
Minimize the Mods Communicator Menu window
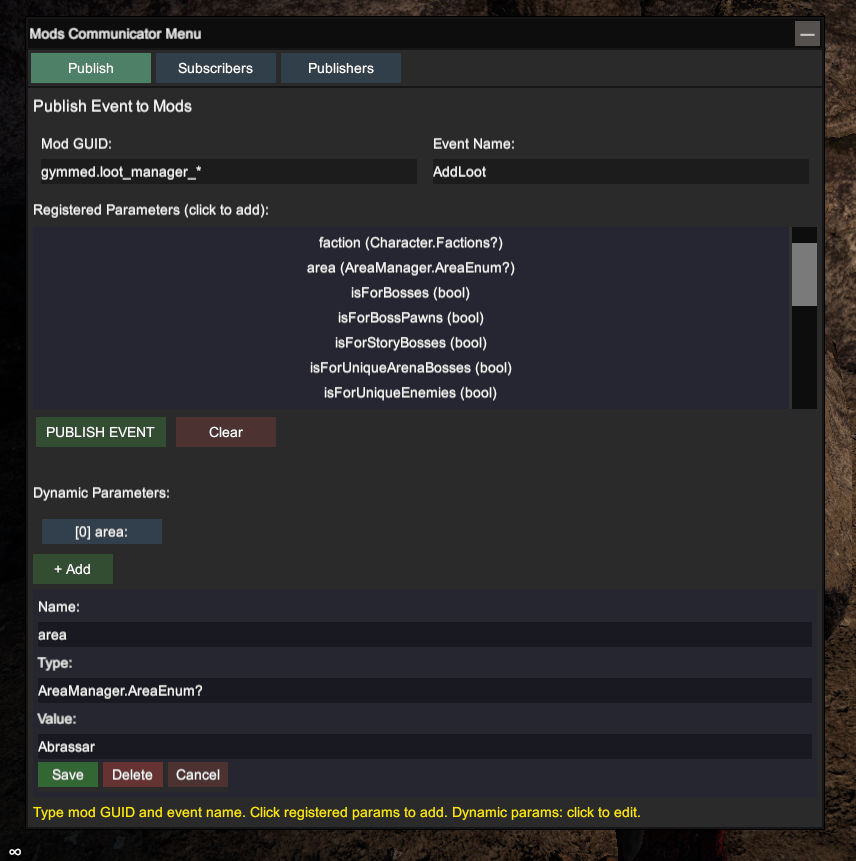pyautogui.click(x=807, y=34)
